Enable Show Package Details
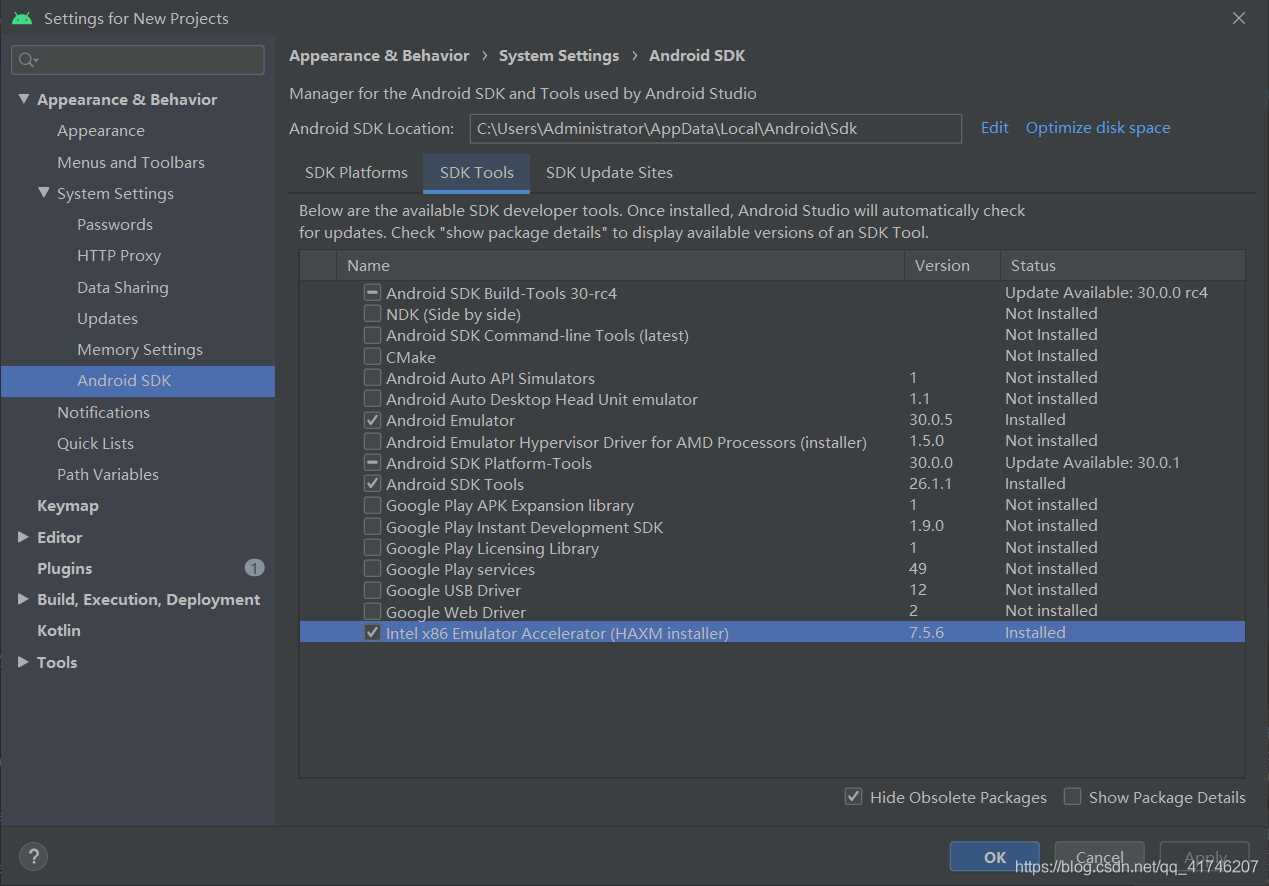The height and width of the screenshot is (886, 1269). coord(1072,796)
